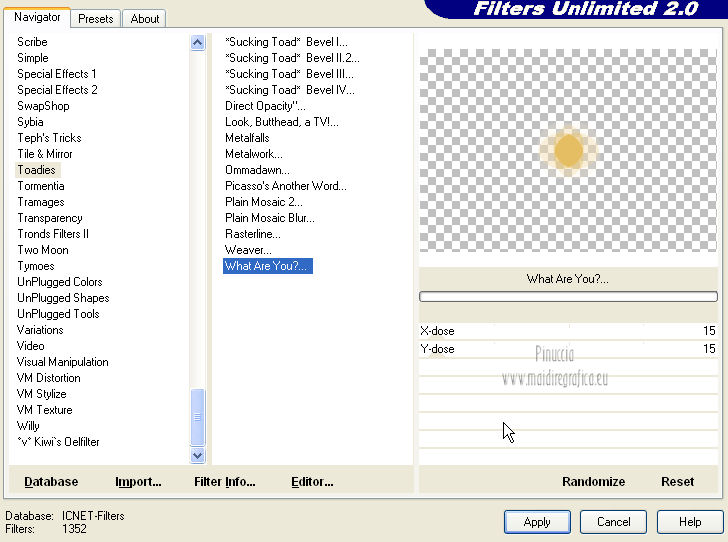This screenshot has width=728, height=542.
Task: Choose Picasso's Another Word... filter
Action: pos(286,186)
